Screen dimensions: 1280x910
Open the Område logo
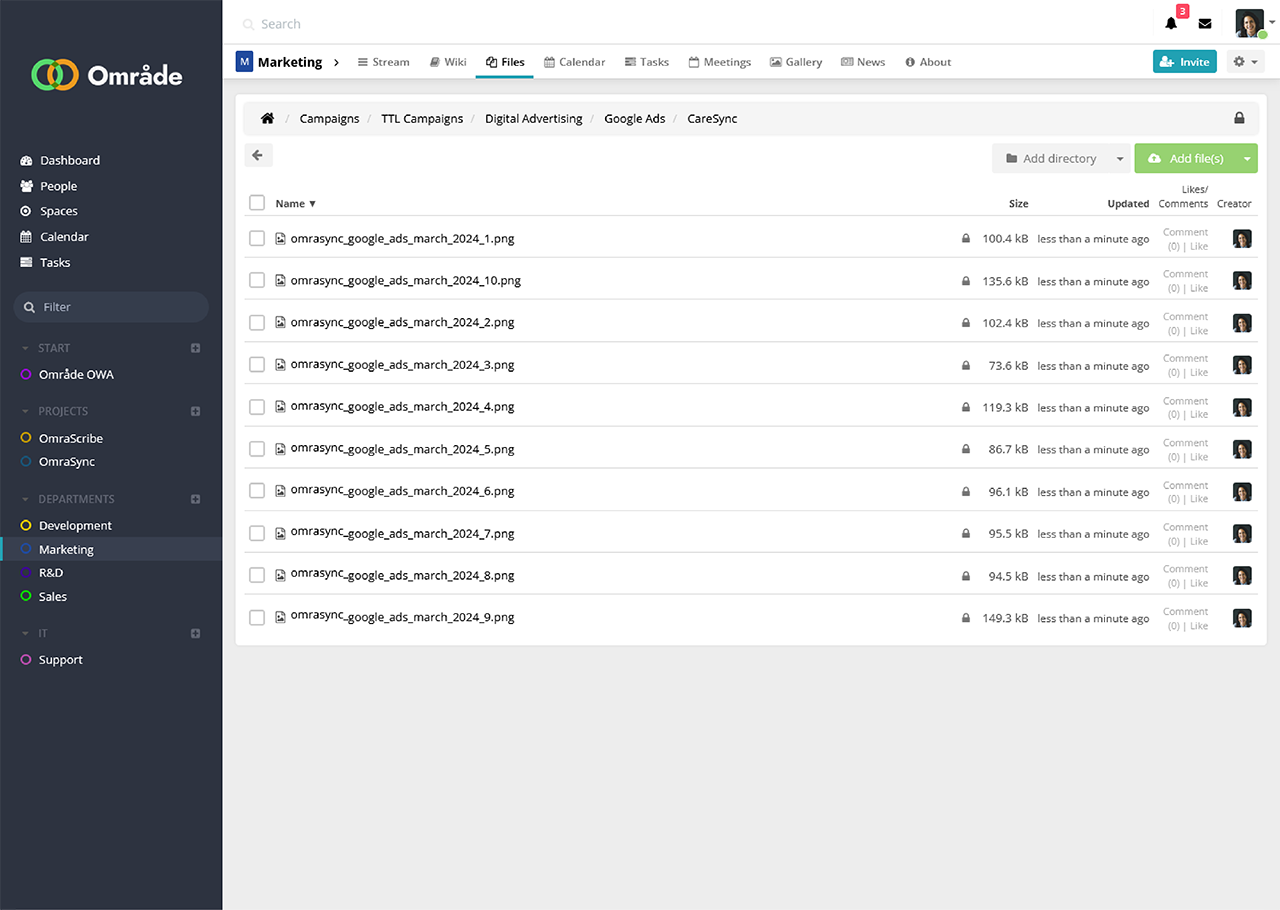(107, 75)
